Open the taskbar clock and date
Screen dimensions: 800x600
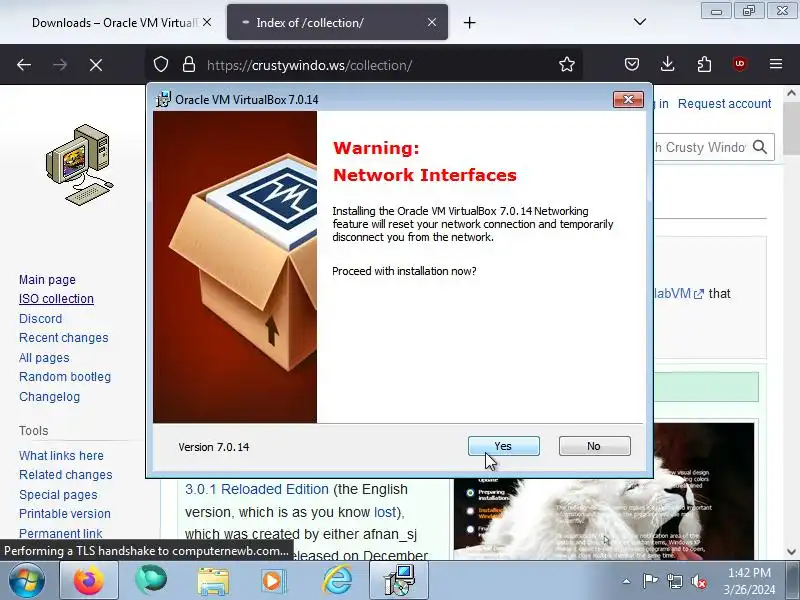coord(749,581)
